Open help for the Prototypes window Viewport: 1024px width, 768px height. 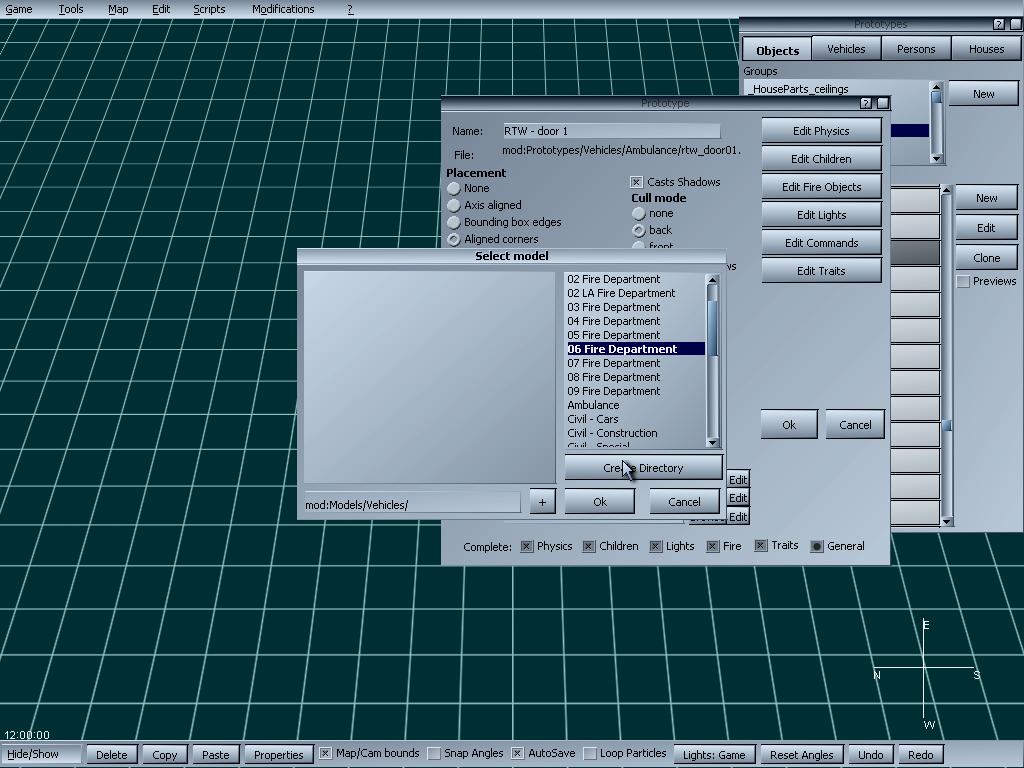point(999,24)
